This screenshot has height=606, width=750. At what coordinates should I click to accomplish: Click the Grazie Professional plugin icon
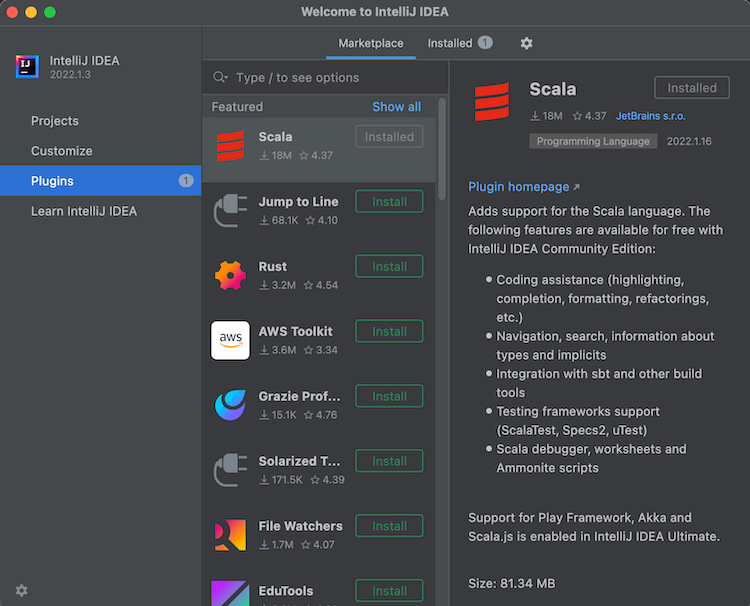click(231, 405)
